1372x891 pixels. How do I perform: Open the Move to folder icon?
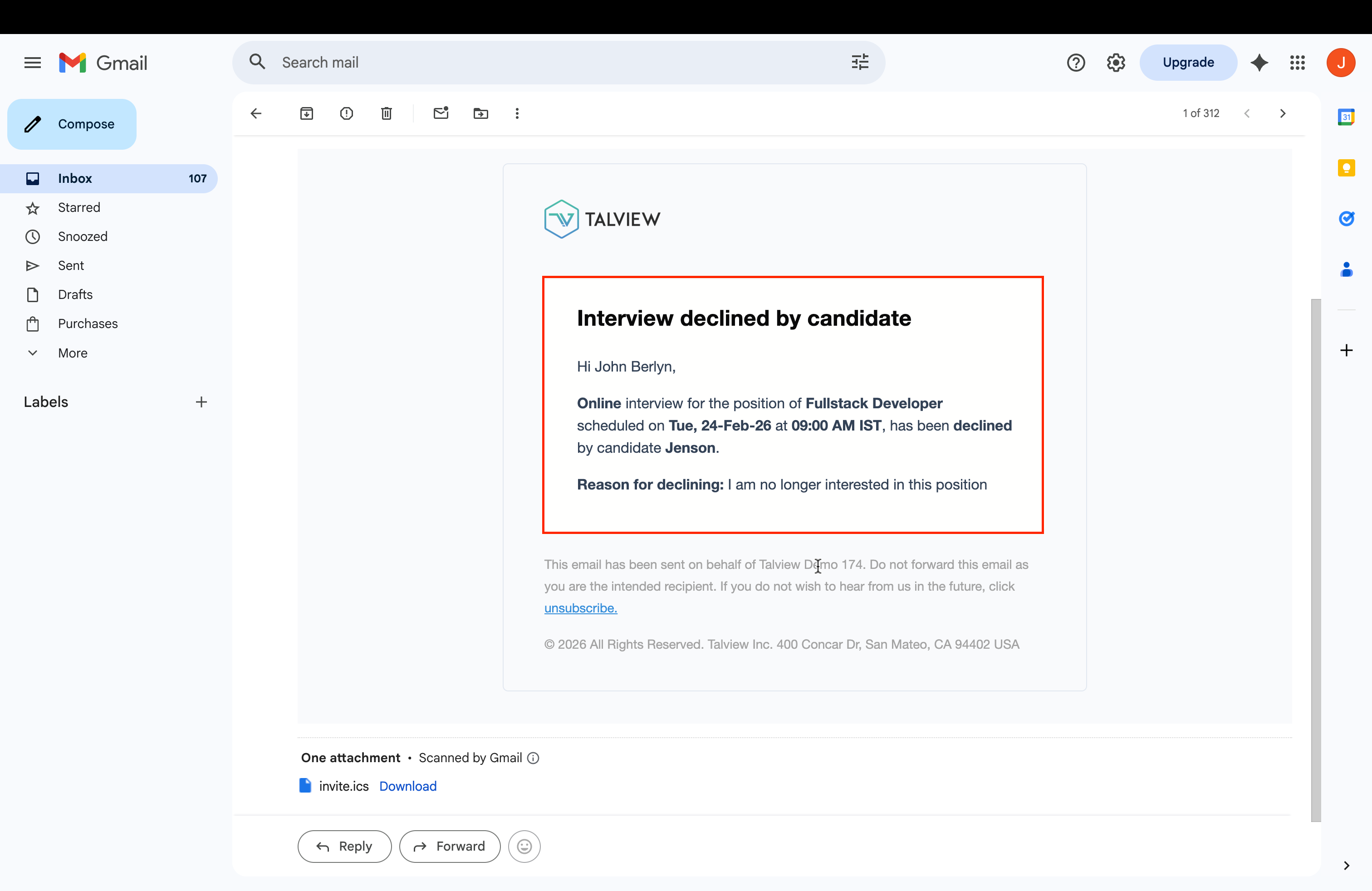point(481,113)
